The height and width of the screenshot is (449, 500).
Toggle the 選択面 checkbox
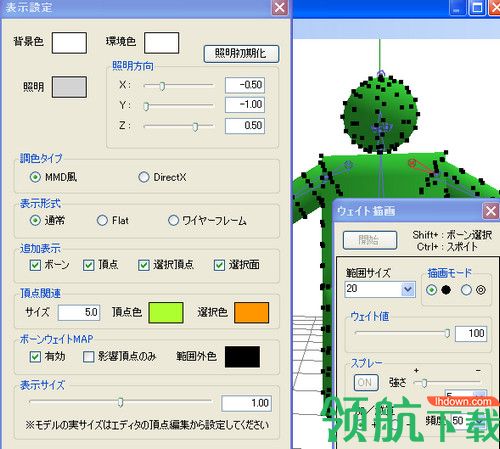point(219,265)
